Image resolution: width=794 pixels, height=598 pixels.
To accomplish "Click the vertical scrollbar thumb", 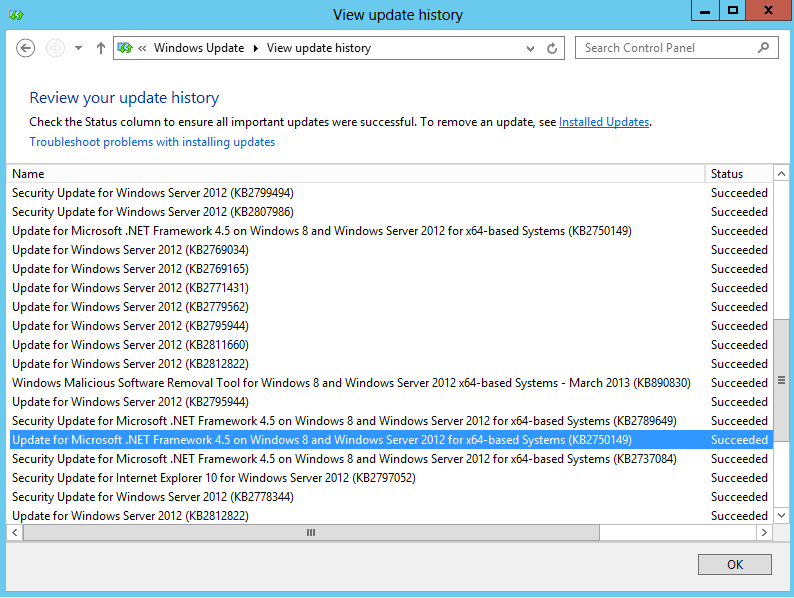I will [781, 380].
